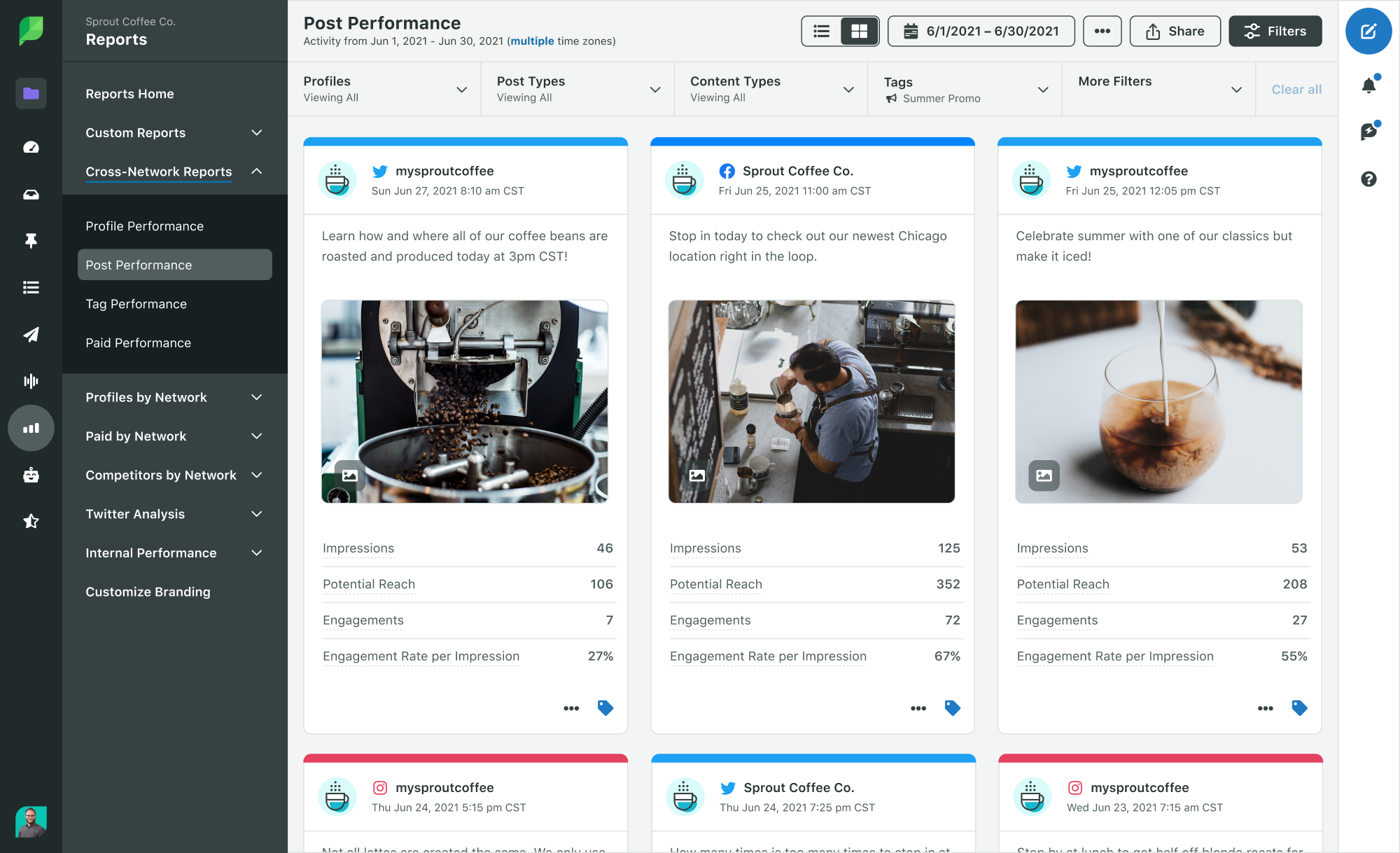Open the Post Types filter dropdown
This screenshot has width=1400, height=853.
[578, 89]
